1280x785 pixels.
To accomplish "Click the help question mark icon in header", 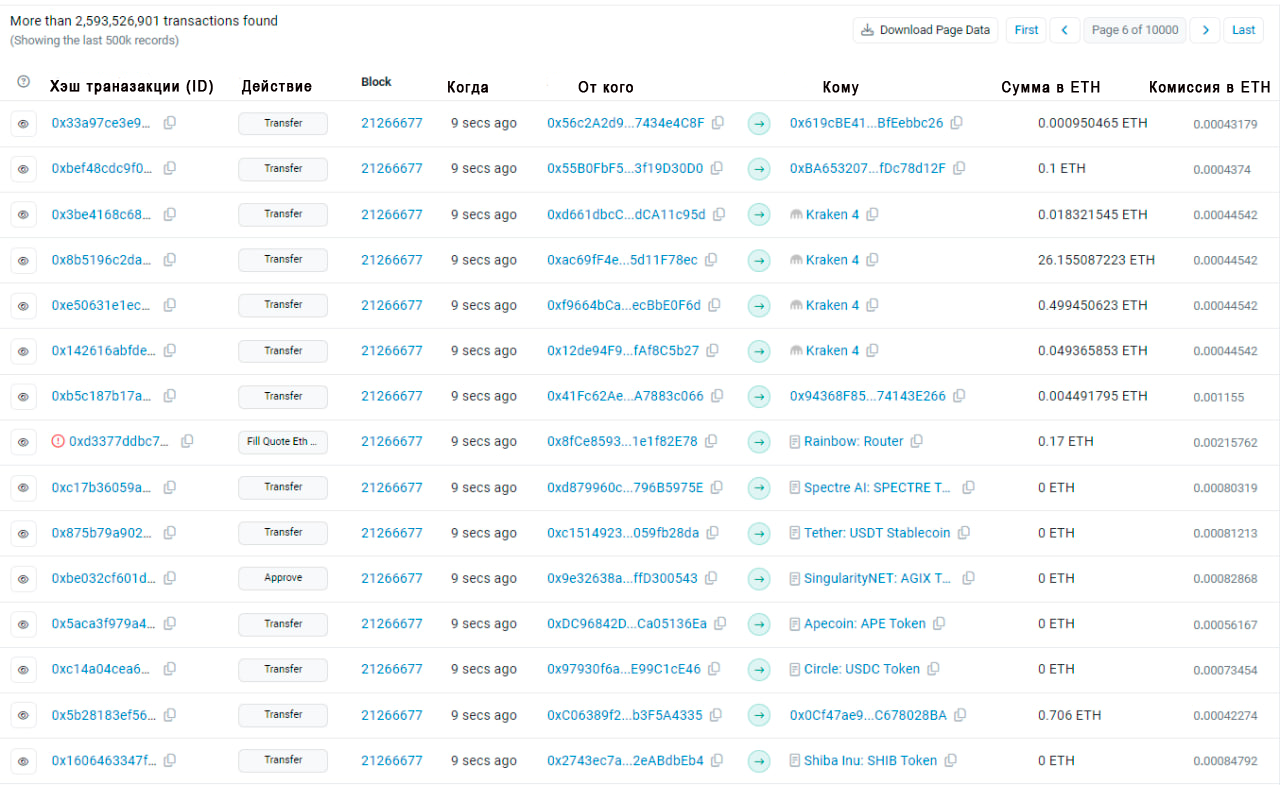I will [24, 82].
